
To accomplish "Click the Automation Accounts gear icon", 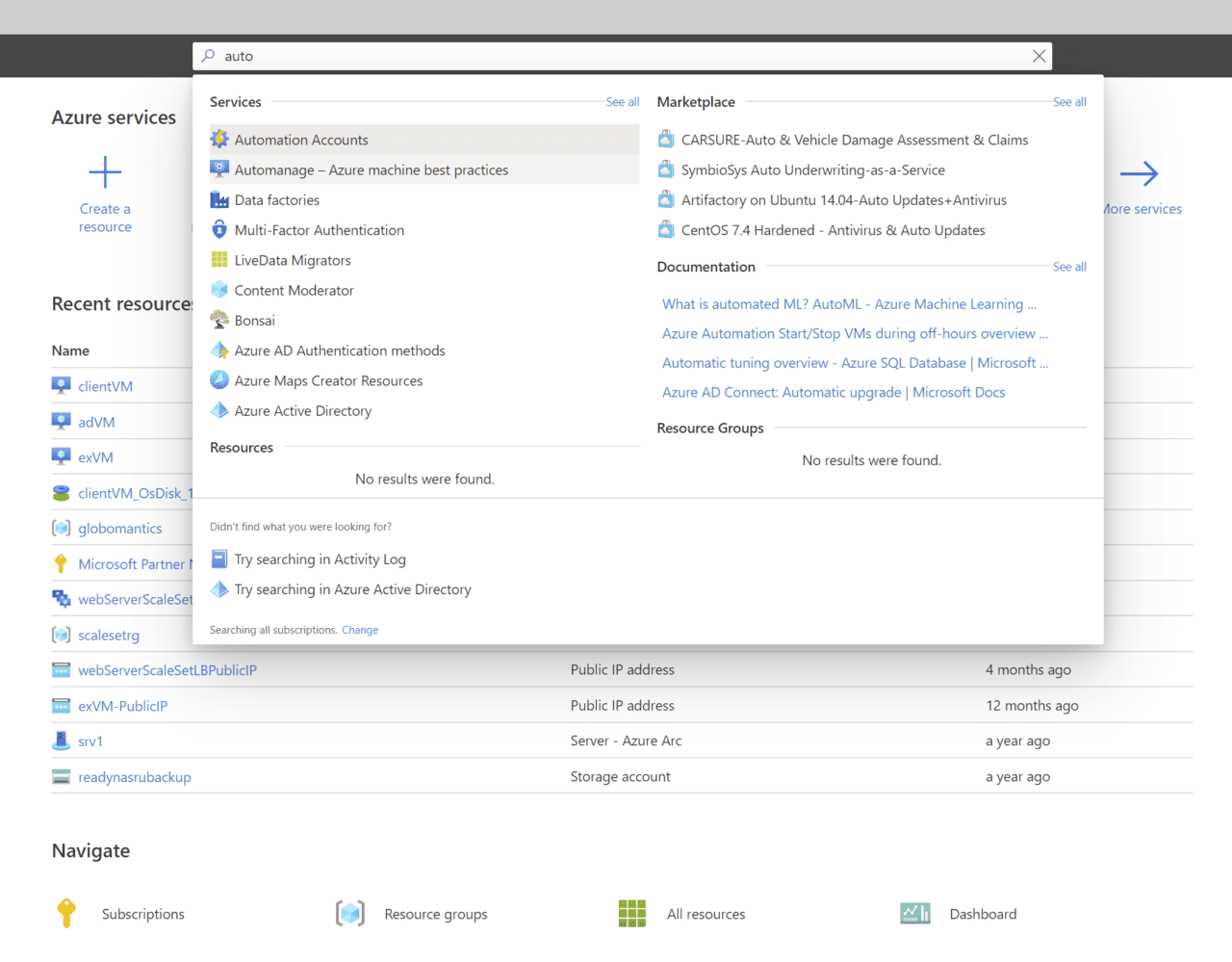I will 219,140.
